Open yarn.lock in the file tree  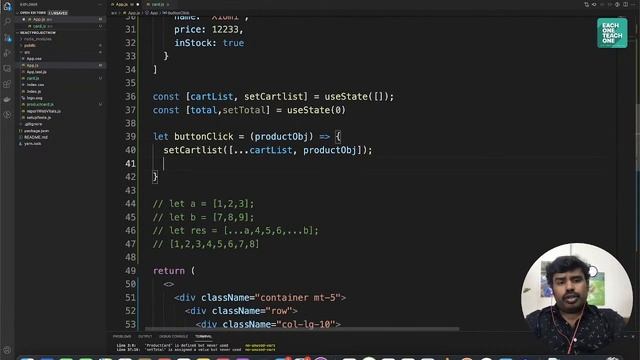pyautogui.click(x=33, y=144)
